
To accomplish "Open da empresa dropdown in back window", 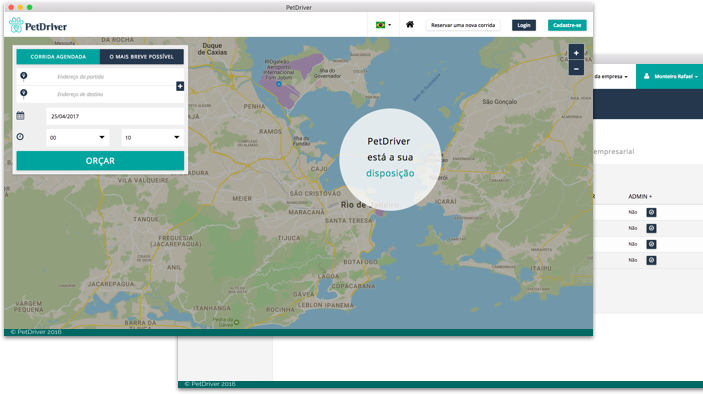I will pos(611,76).
